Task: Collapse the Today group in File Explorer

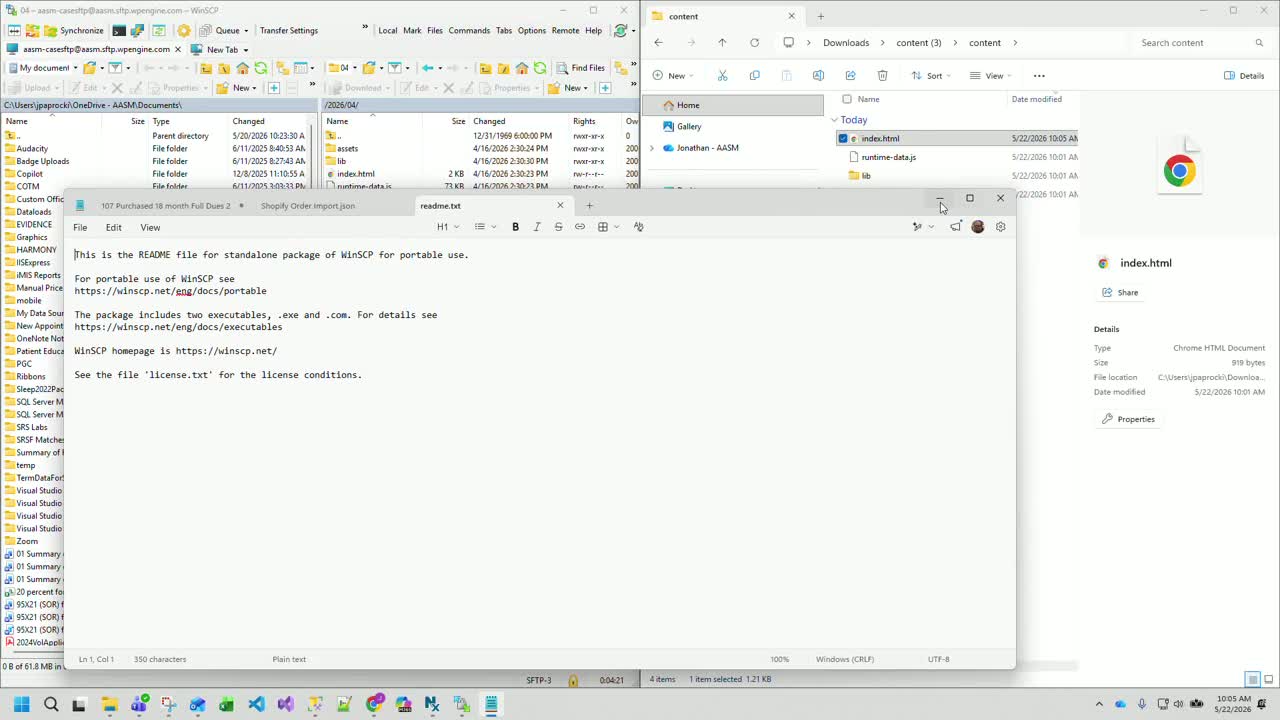Action: click(x=834, y=120)
